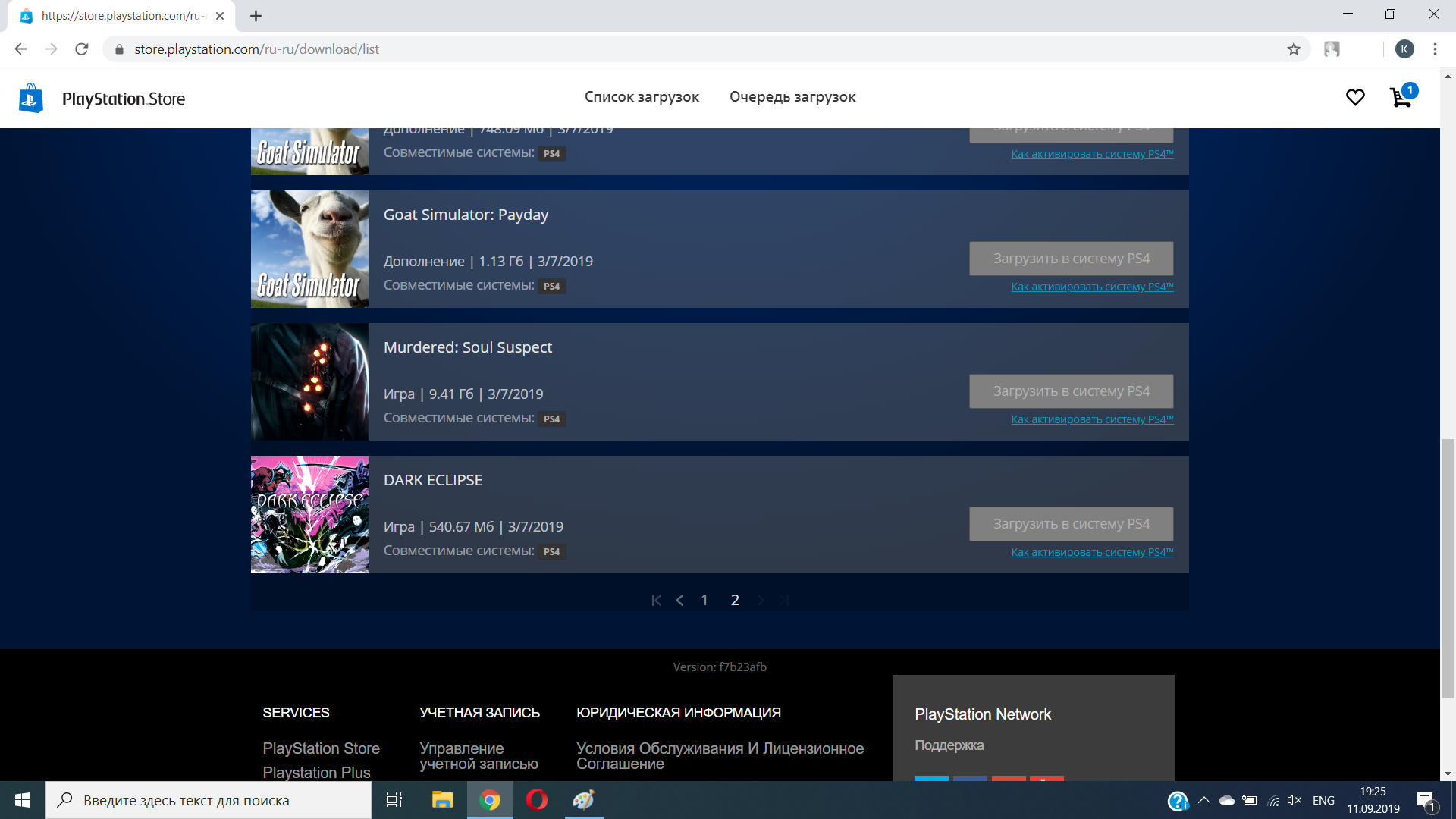Switch to Chrome in taskbar
The width and height of the screenshot is (1456, 819).
(x=490, y=800)
